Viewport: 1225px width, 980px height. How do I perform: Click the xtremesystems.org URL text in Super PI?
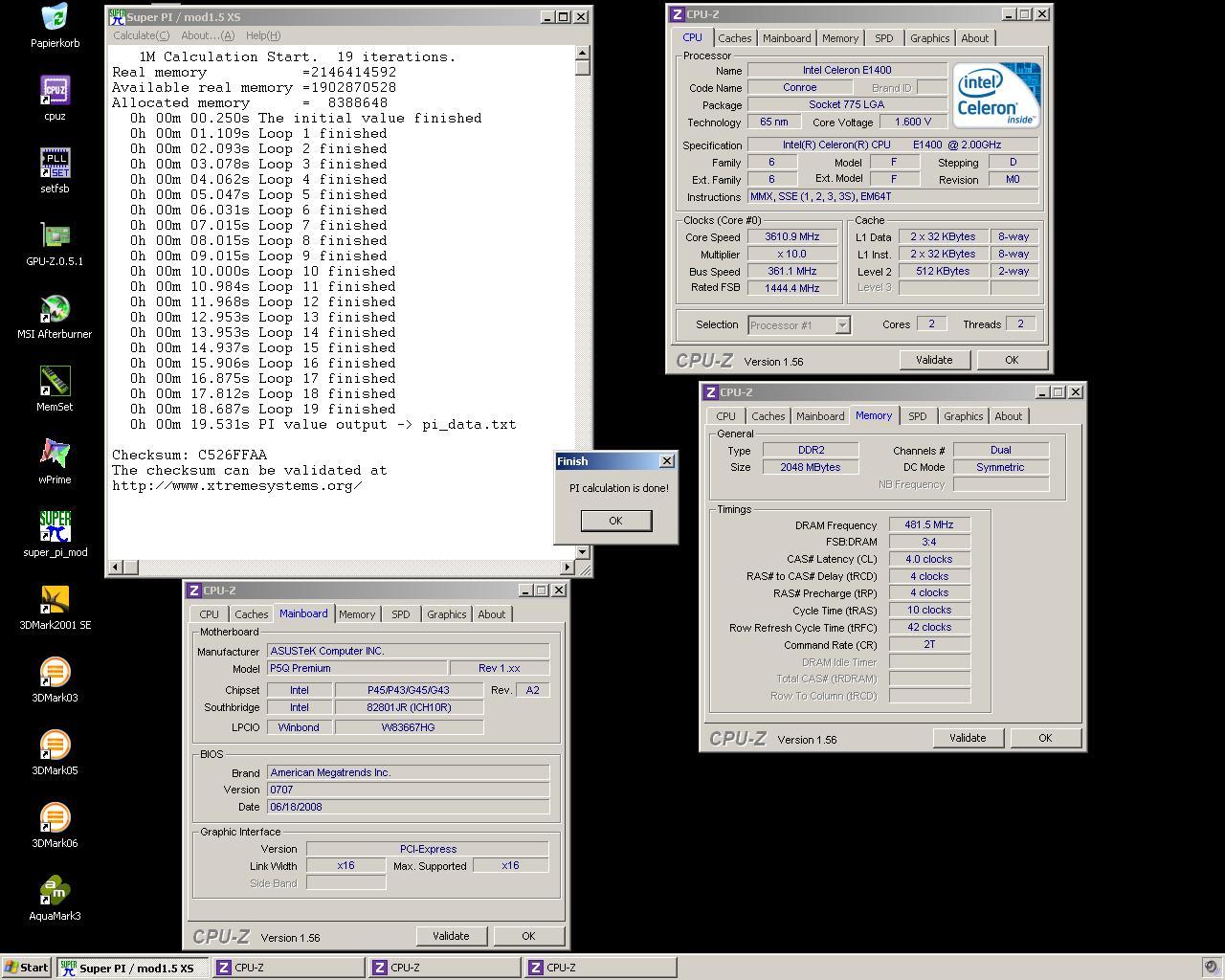pyautogui.click(x=237, y=485)
